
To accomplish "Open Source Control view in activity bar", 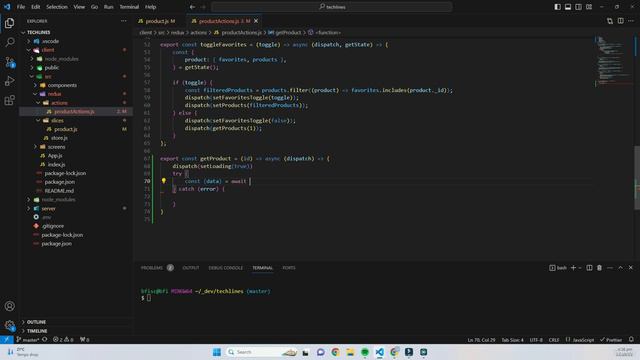I will click(x=9, y=62).
